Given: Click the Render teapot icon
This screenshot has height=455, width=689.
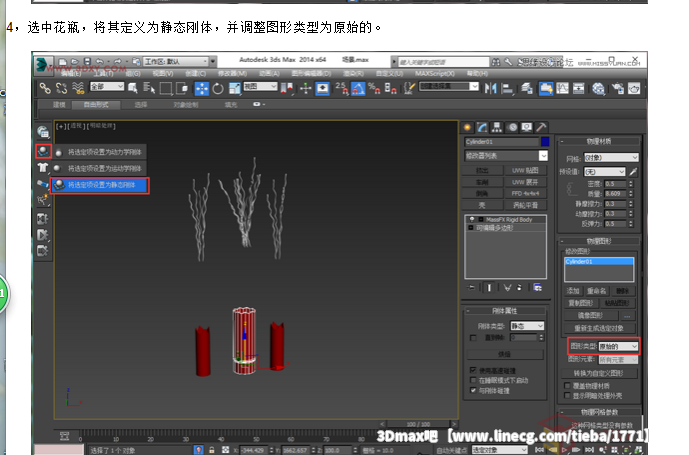Looking at the screenshot, I should click(634, 88).
